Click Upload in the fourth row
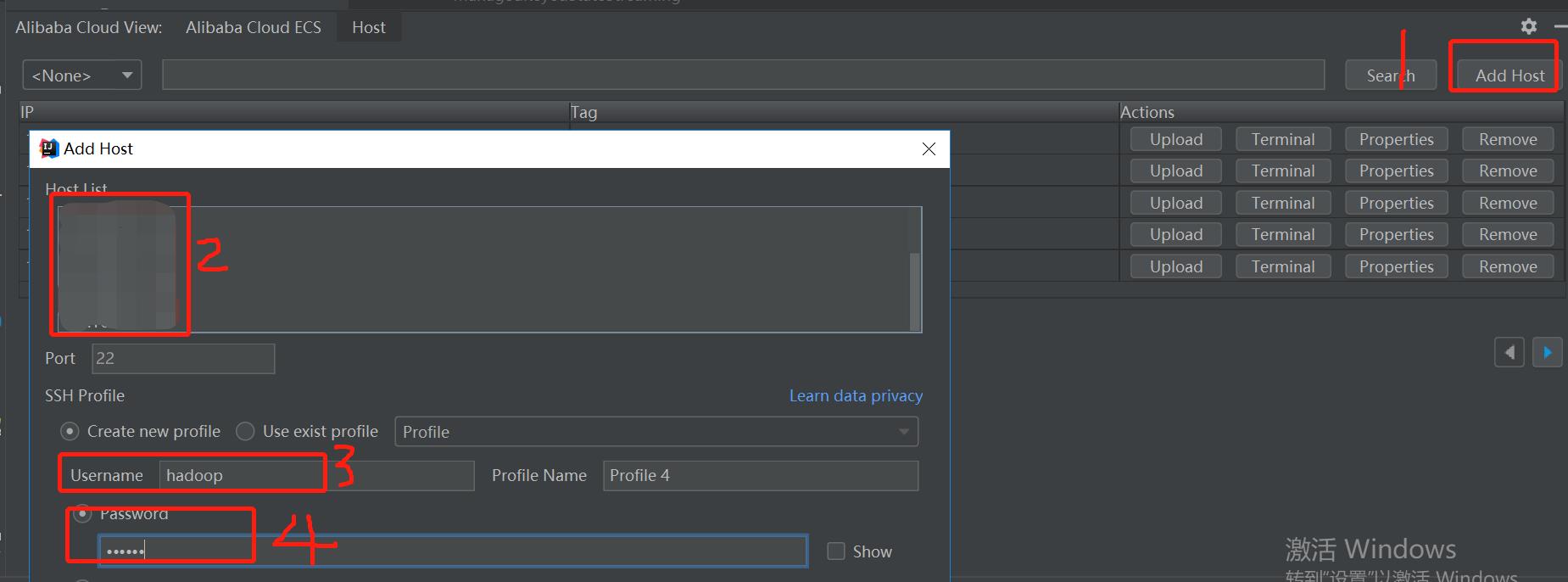This screenshot has width=1568, height=582. [x=1176, y=234]
